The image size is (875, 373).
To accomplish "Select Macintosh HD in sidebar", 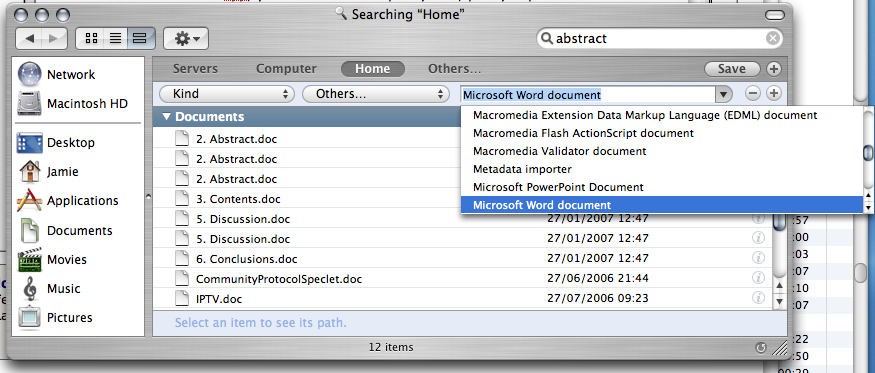I will click(73, 103).
